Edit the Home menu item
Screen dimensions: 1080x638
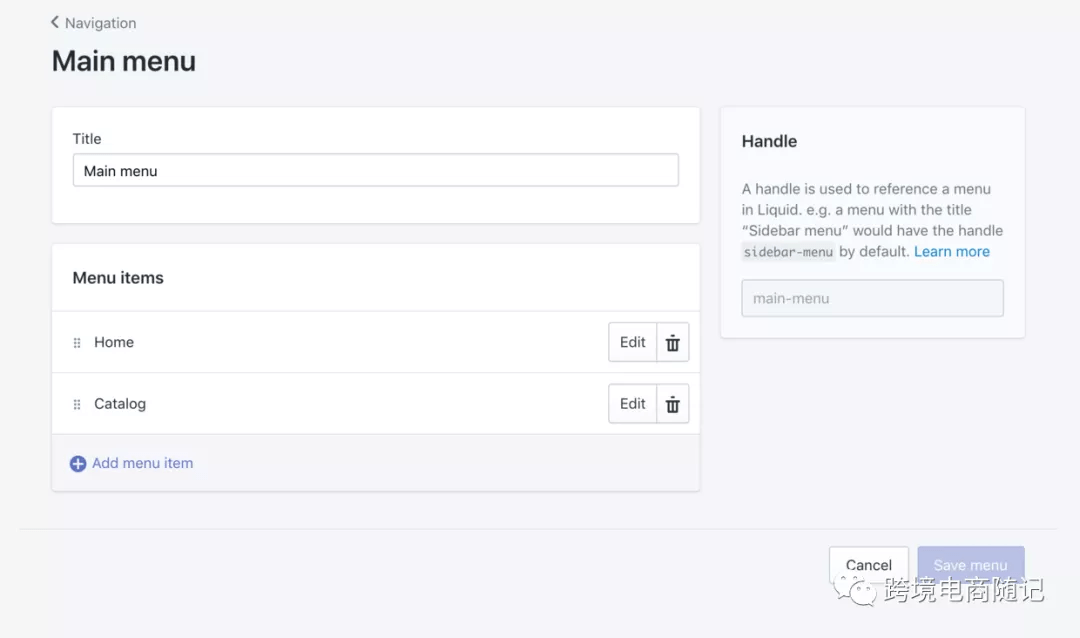click(x=632, y=342)
